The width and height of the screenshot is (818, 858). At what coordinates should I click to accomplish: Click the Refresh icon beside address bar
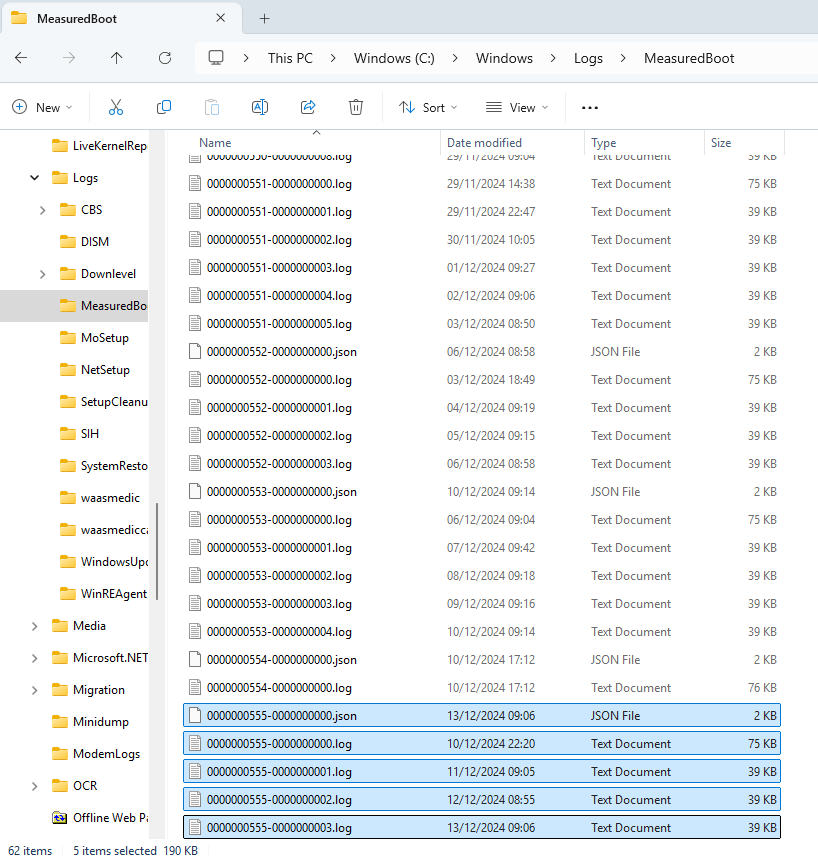tap(165, 58)
